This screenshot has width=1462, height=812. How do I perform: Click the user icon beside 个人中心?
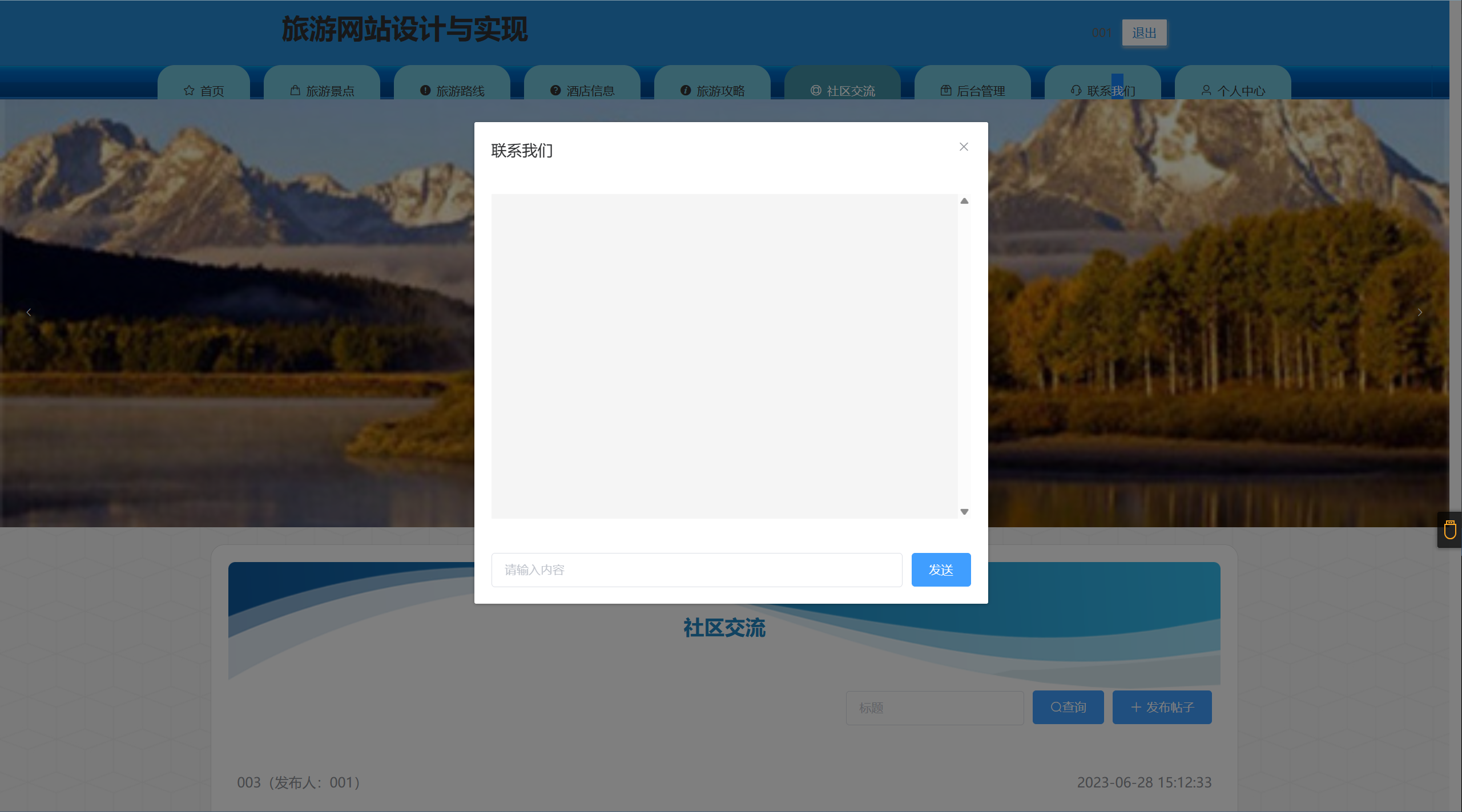1206,90
